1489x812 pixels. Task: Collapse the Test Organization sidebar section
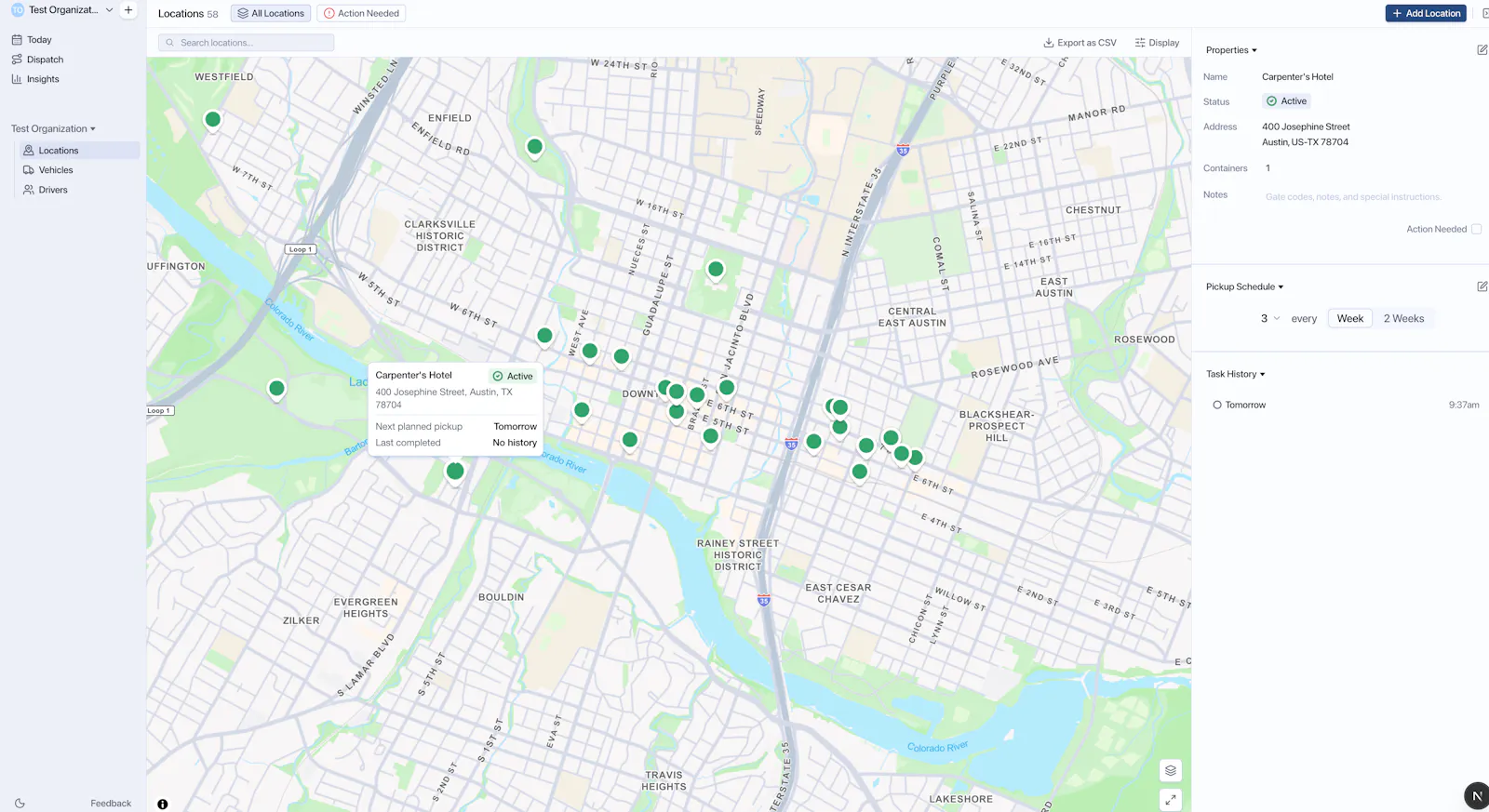pos(53,129)
